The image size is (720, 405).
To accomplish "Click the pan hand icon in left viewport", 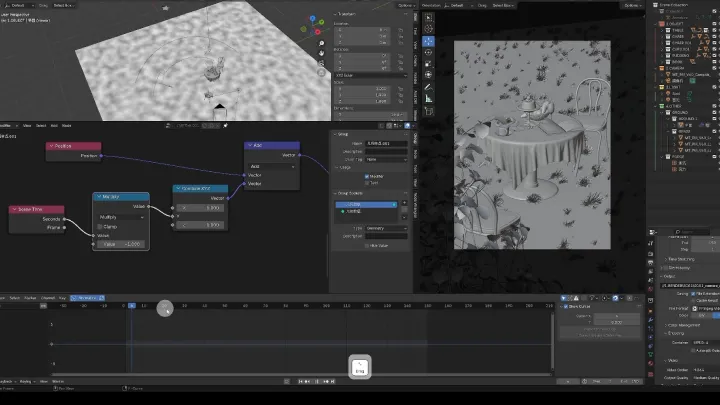I will pyautogui.click(x=321, y=53).
